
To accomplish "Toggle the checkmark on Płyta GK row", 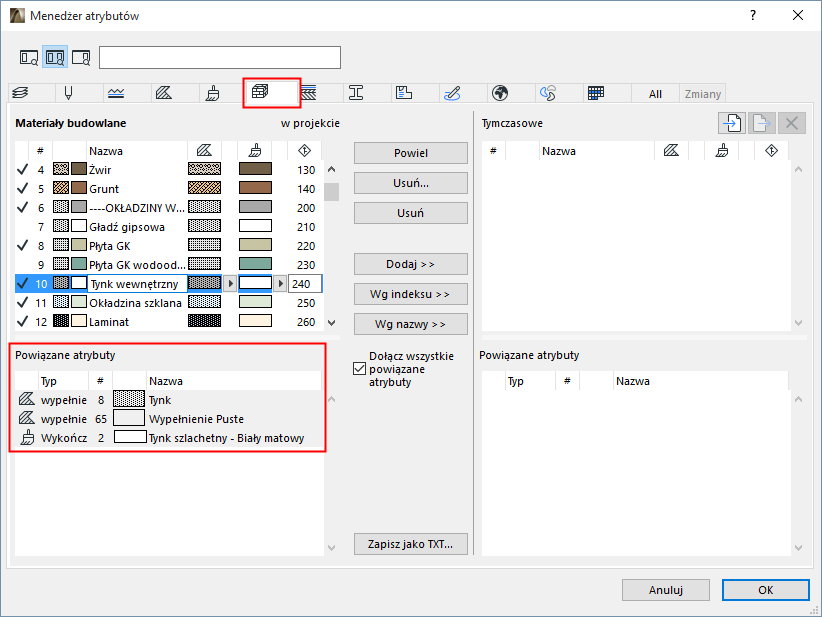I will 23,245.
